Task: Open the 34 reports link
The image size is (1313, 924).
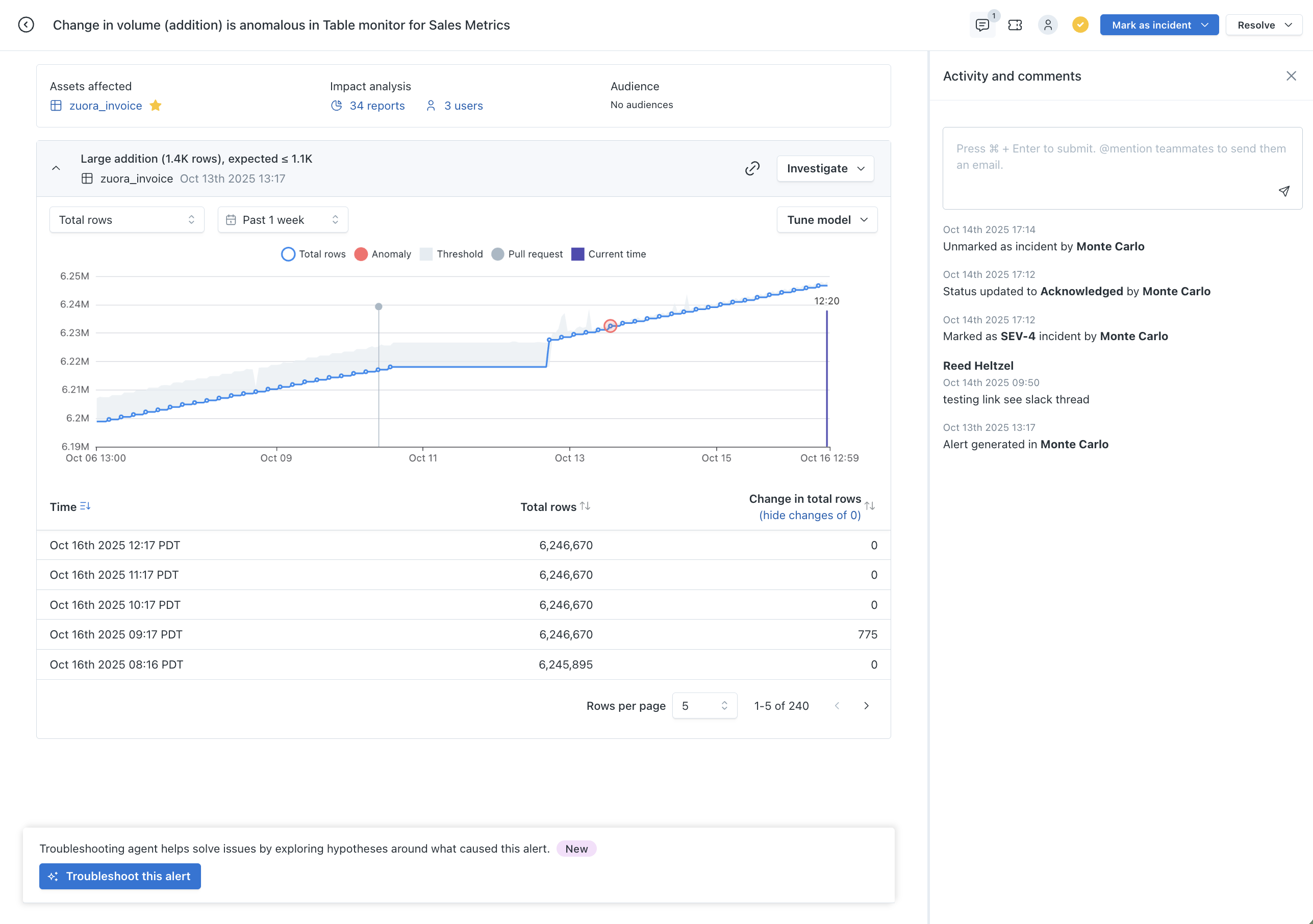Action: click(x=376, y=105)
